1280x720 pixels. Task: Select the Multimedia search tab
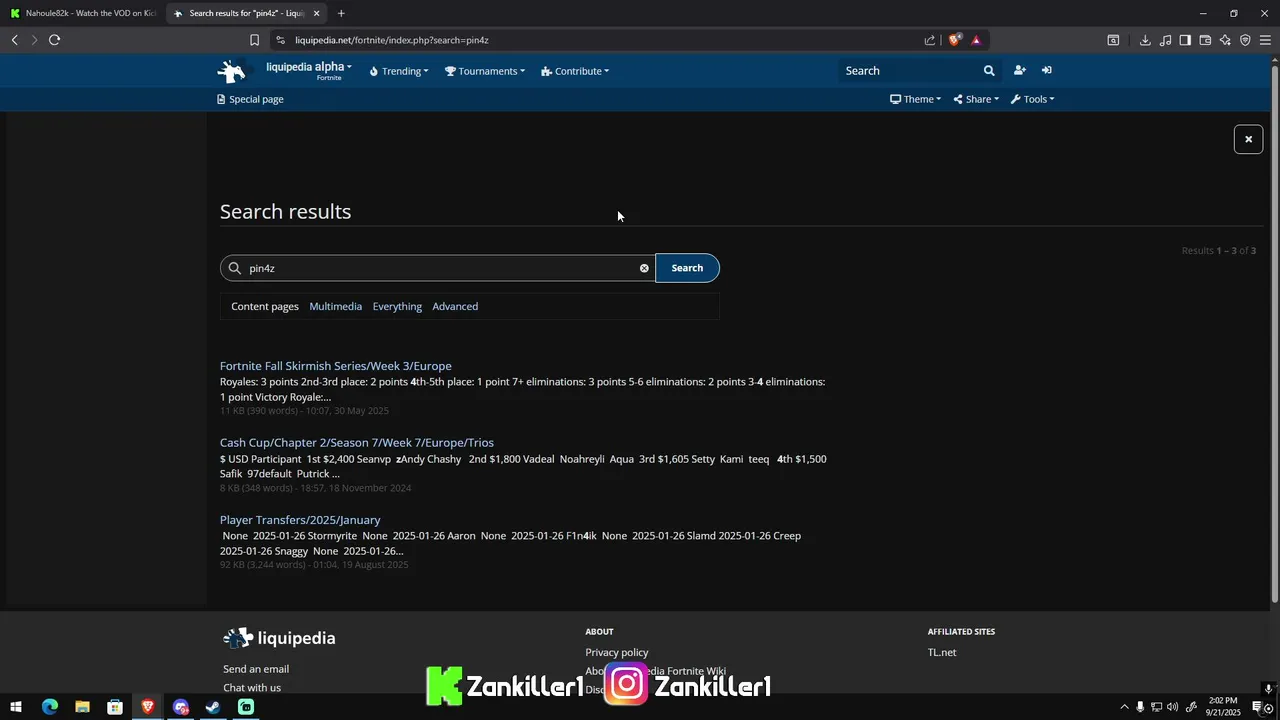pyautogui.click(x=335, y=306)
